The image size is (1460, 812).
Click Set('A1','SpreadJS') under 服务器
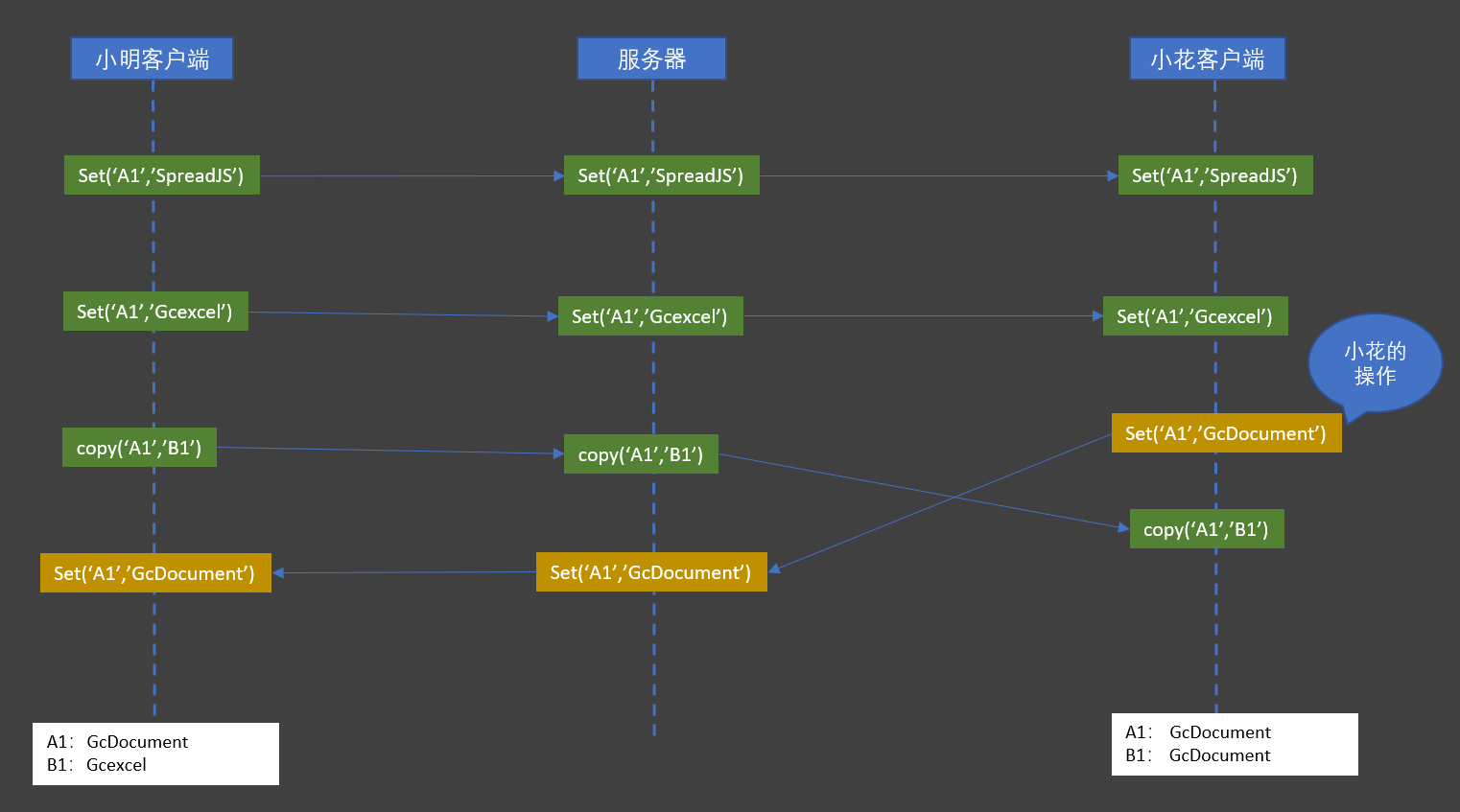click(662, 175)
